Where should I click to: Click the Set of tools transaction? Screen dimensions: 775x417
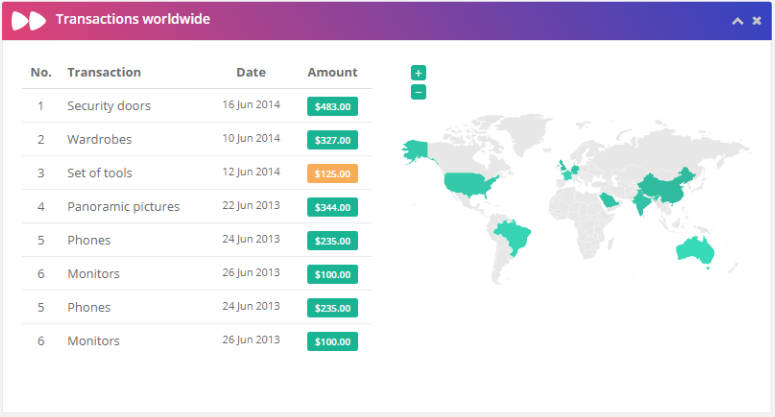point(100,173)
